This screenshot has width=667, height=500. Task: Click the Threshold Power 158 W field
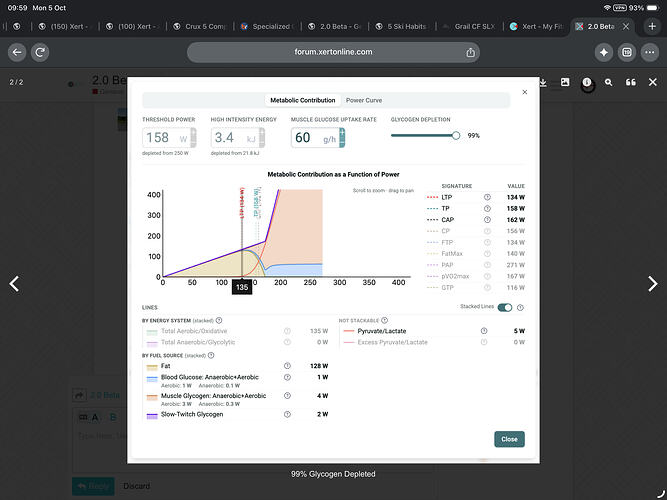(x=169, y=137)
